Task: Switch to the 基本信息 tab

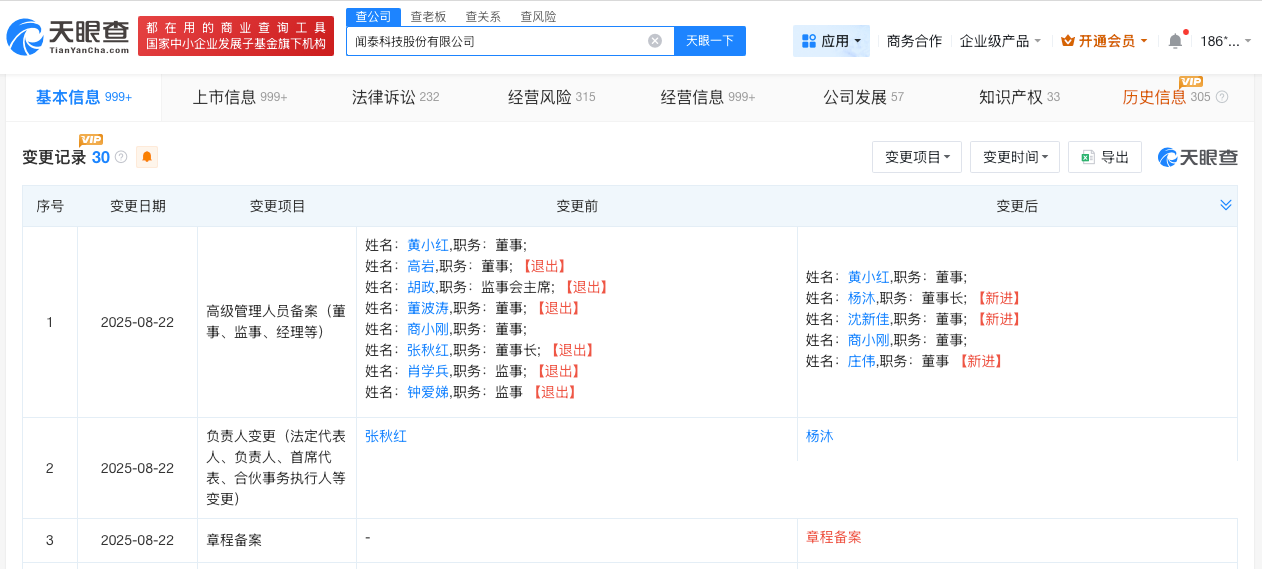Action: (84, 97)
